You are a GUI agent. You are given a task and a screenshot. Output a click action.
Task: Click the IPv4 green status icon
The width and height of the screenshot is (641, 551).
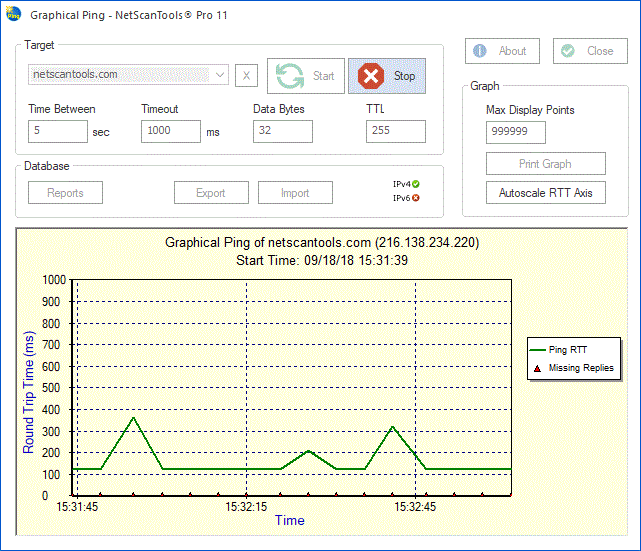(x=415, y=184)
